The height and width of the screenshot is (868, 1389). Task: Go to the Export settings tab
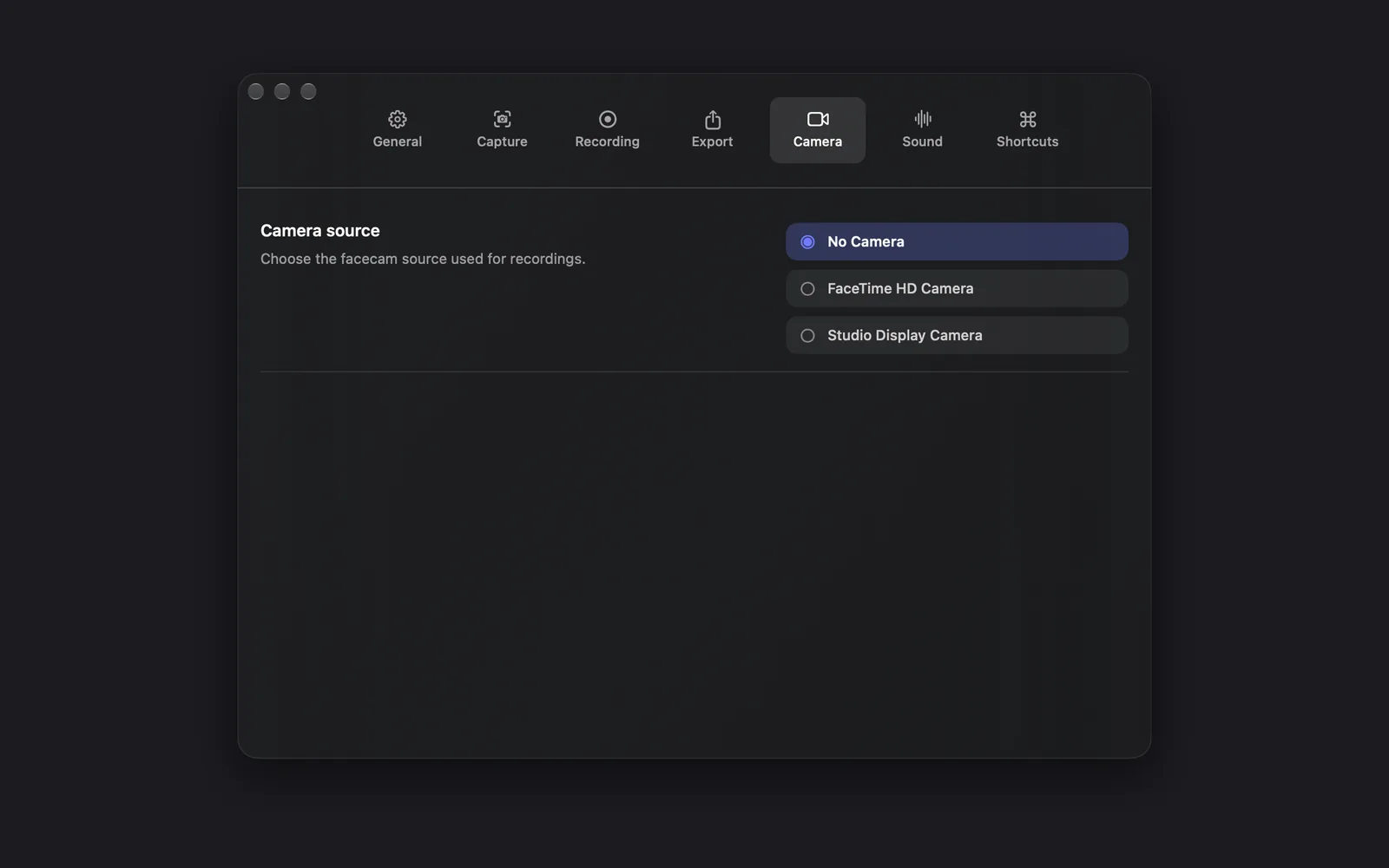click(712, 130)
